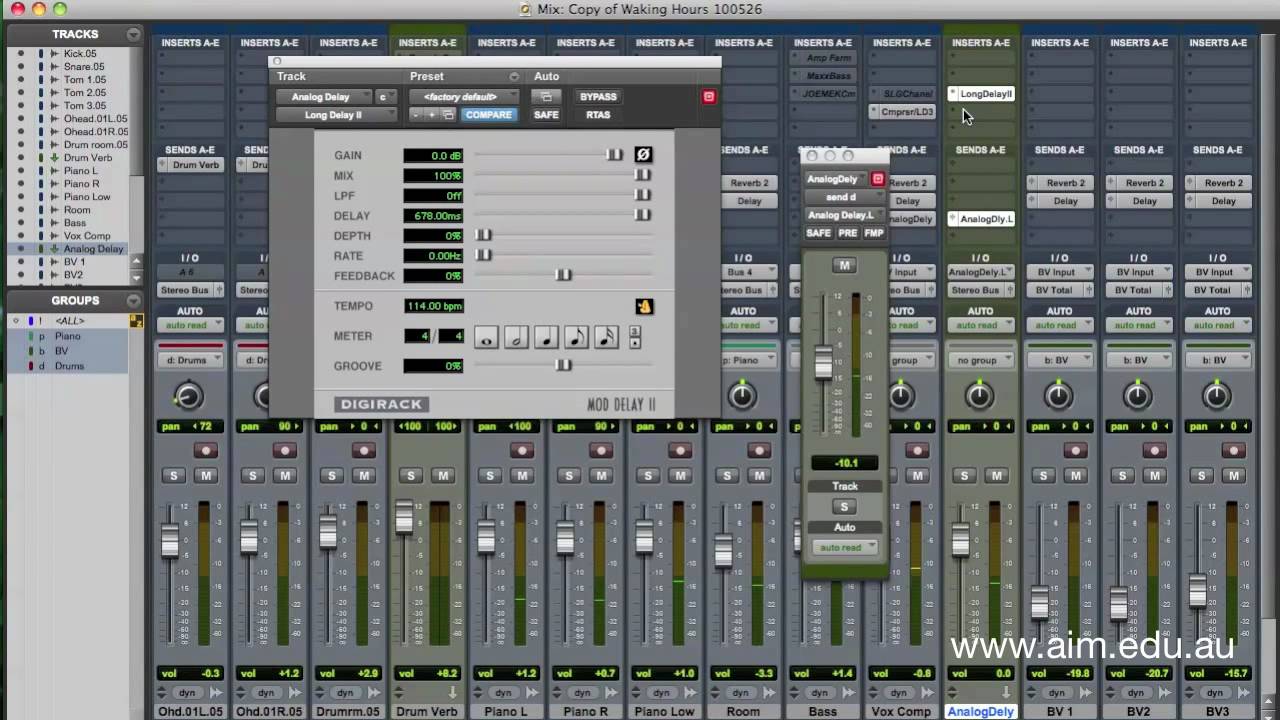Select Drums group in Groups list
Viewport: 1280px width, 720px height.
69,366
